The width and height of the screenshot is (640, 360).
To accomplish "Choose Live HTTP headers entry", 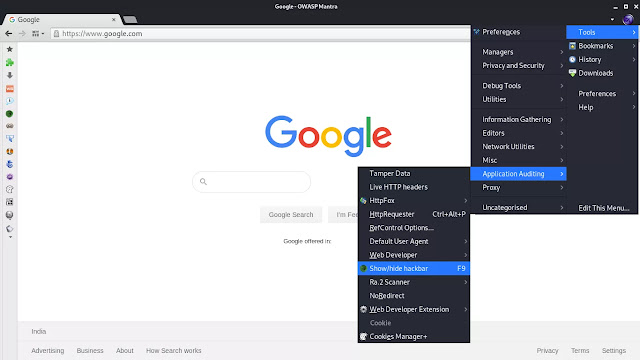I will [x=414, y=187].
